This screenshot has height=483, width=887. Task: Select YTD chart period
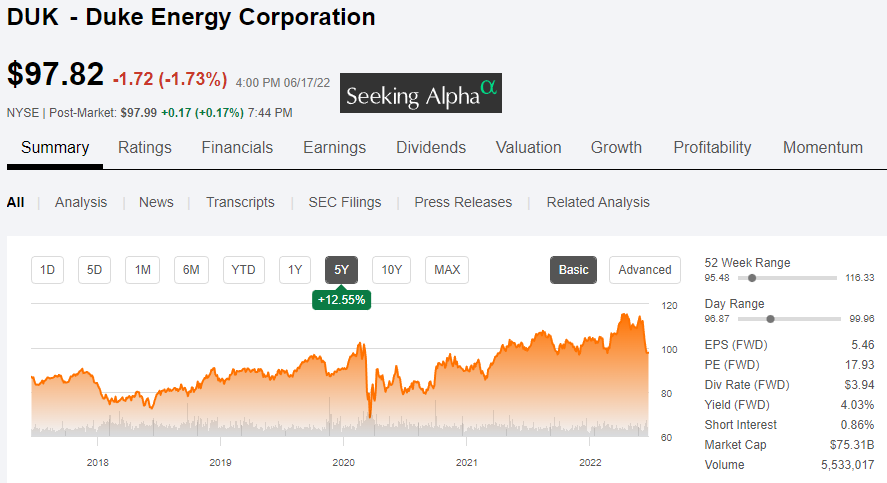(x=243, y=270)
